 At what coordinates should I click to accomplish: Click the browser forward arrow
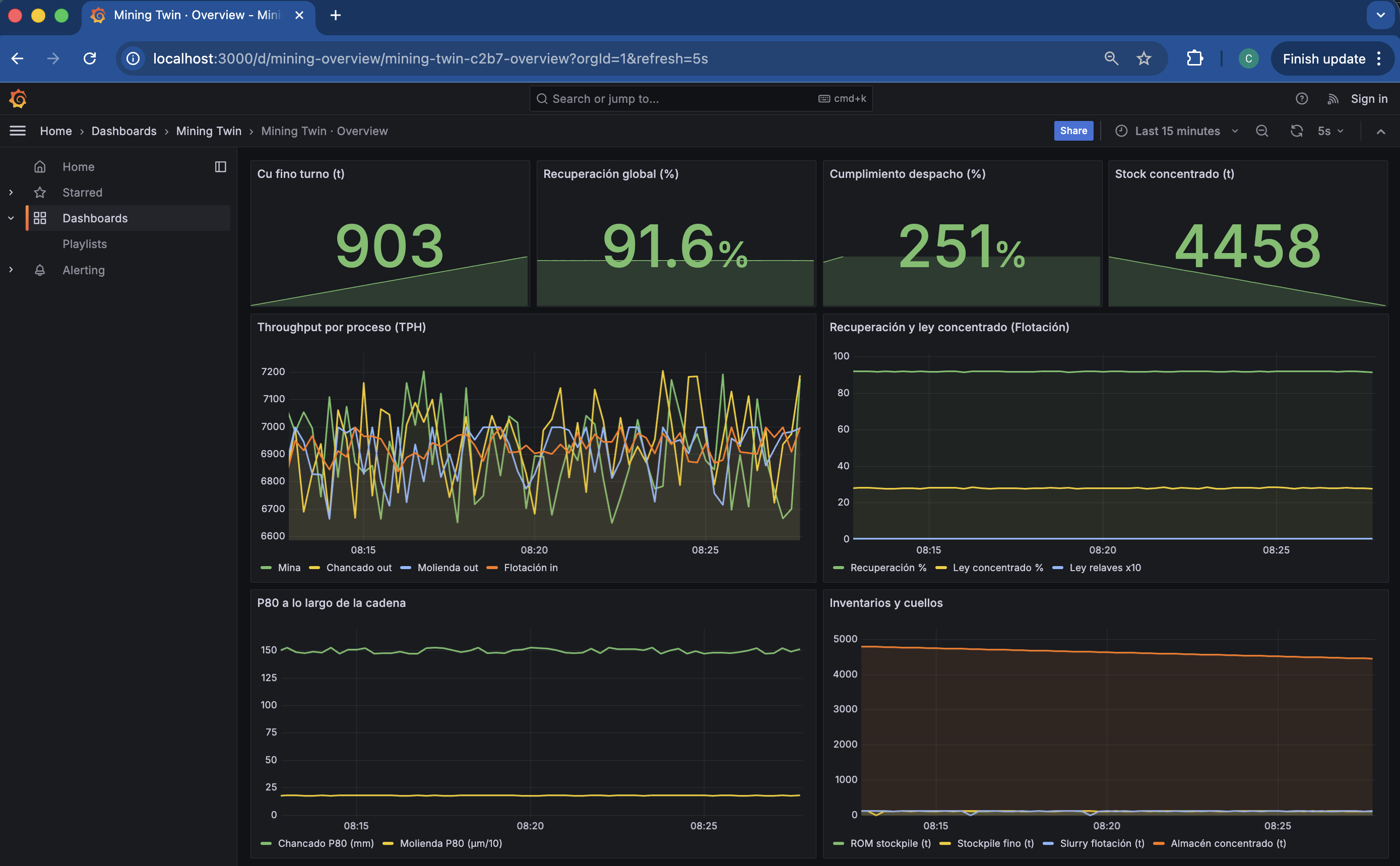(53, 58)
